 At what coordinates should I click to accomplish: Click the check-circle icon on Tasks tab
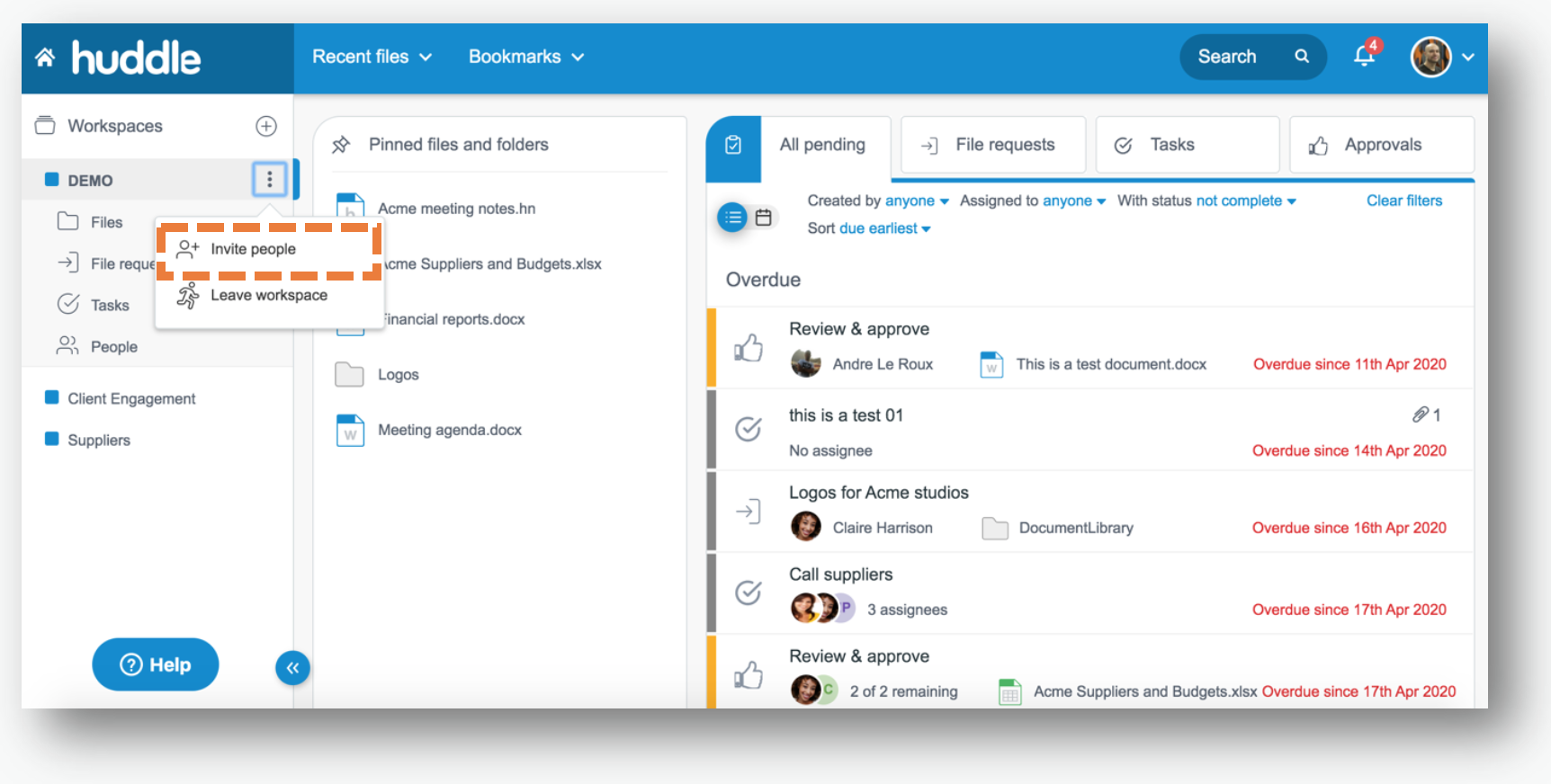point(1124,146)
